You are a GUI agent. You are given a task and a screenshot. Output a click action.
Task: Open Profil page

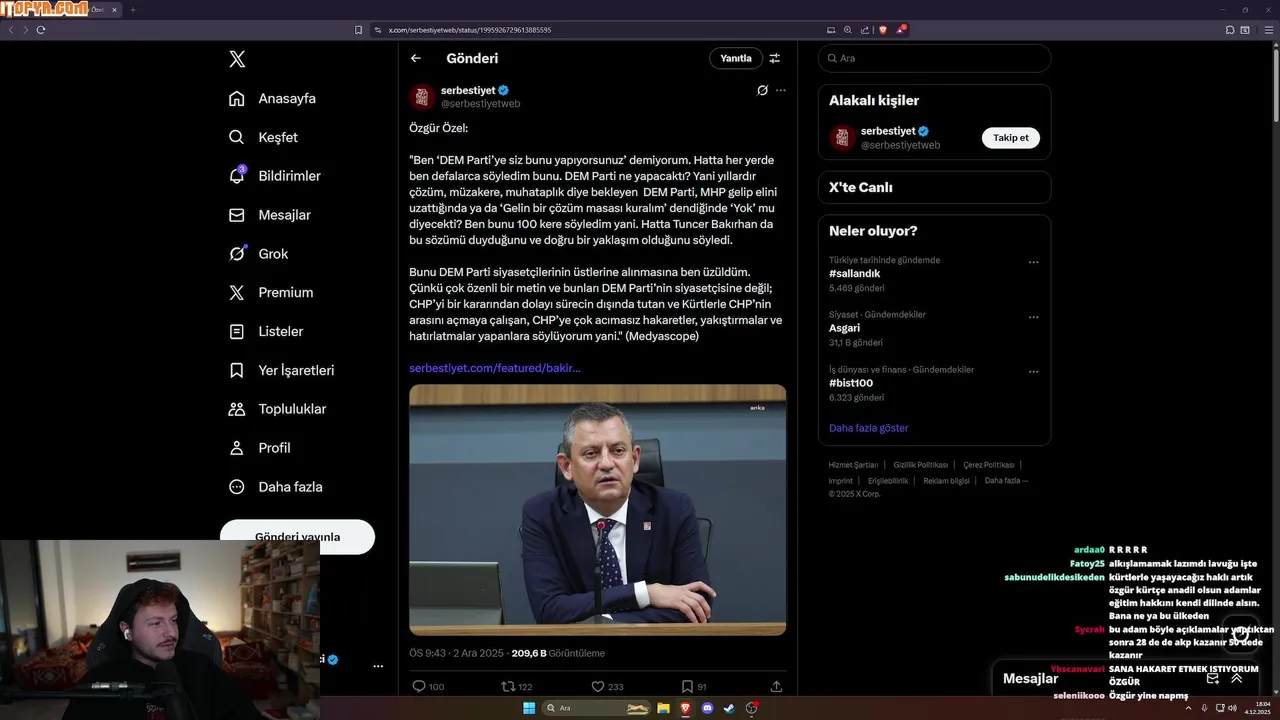259,448
